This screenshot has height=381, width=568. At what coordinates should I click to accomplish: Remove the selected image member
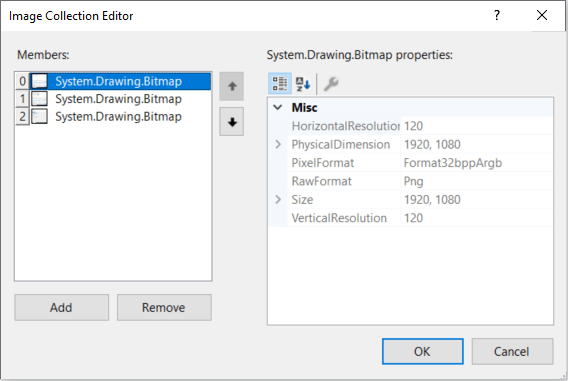[x=164, y=307]
